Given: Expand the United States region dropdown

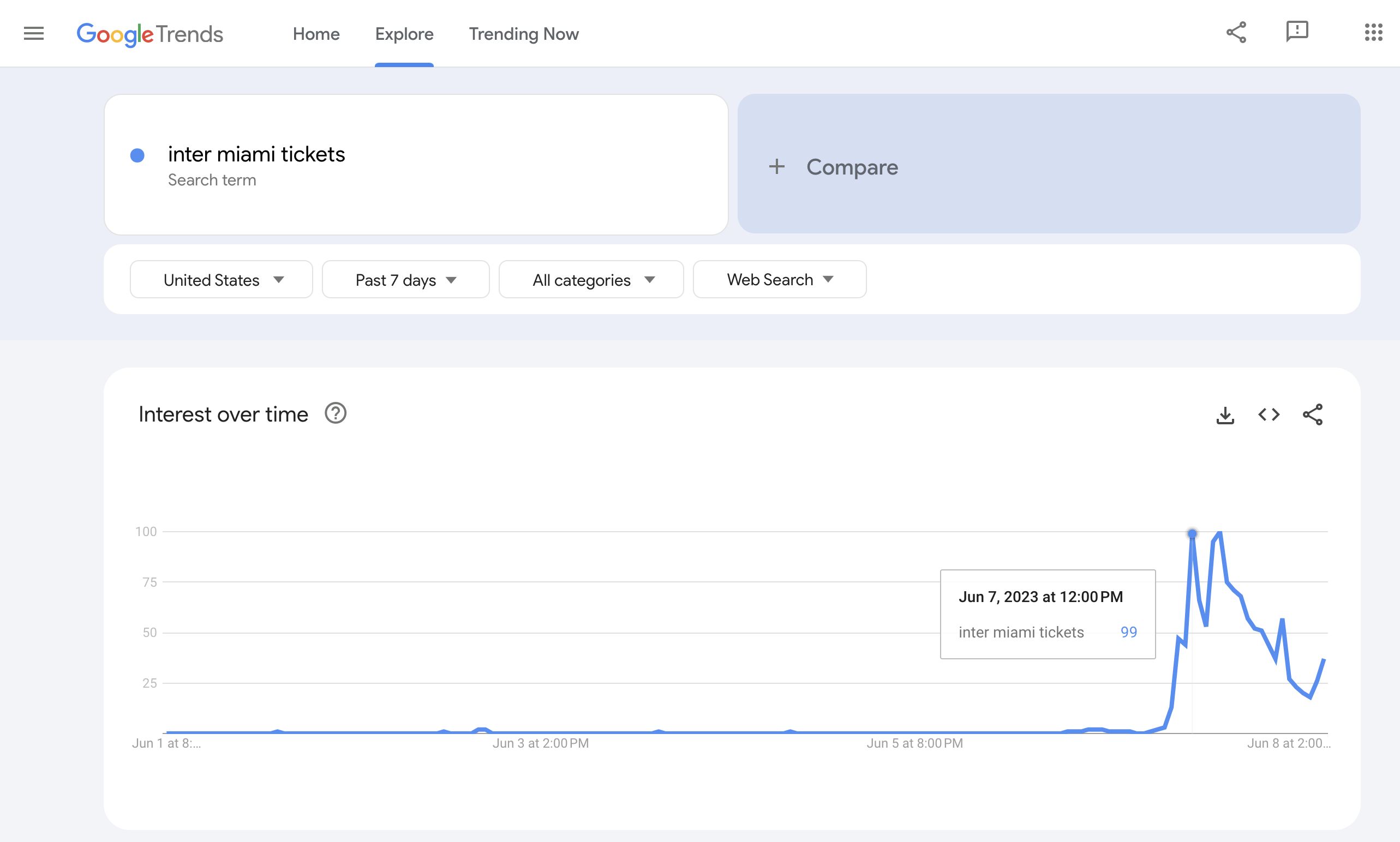Looking at the screenshot, I should pyautogui.click(x=221, y=278).
